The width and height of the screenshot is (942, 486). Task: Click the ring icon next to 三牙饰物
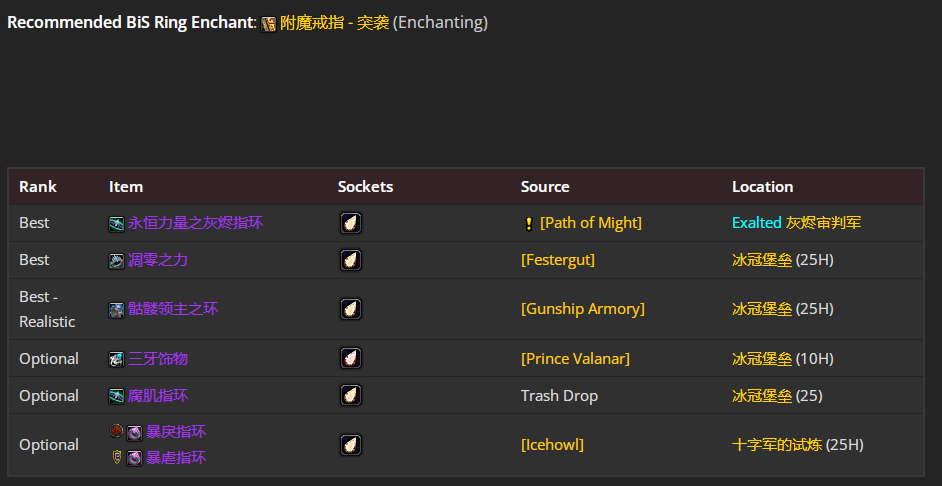click(117, 359)
